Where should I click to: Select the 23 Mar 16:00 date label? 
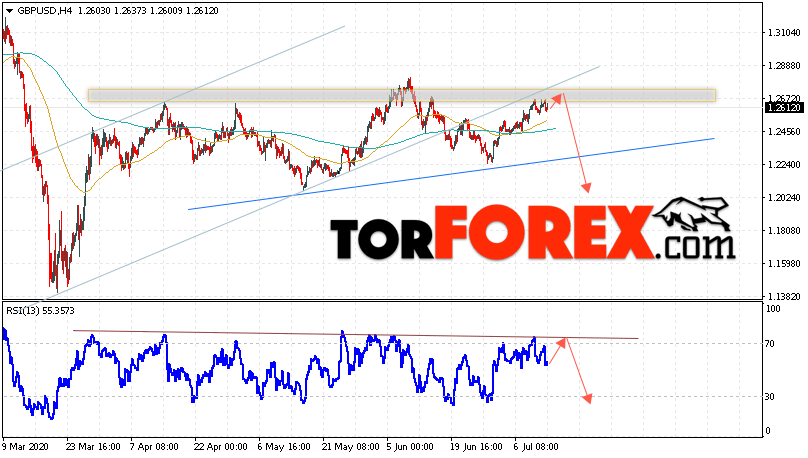(x=93, y=447)
